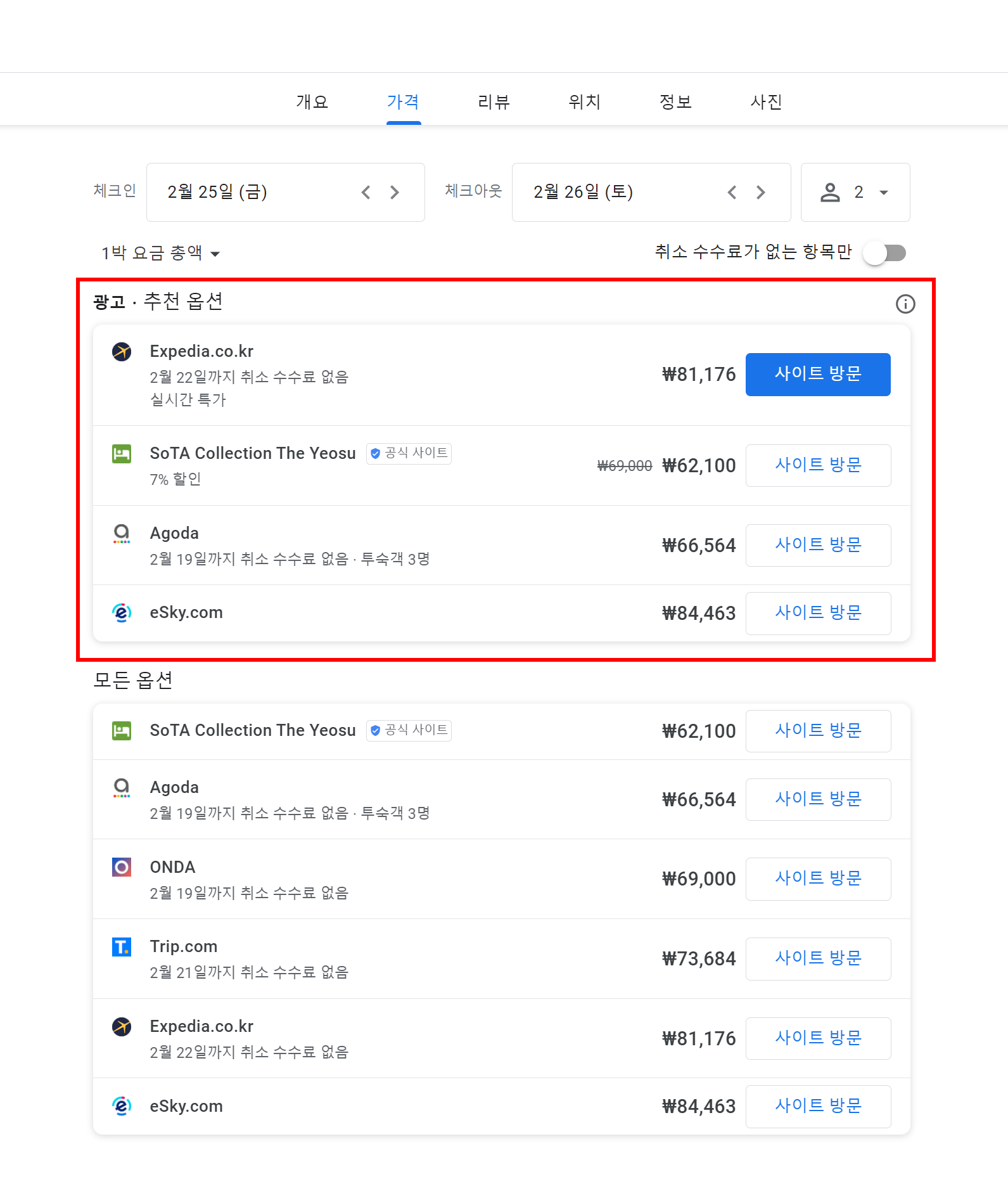The height and width of the screenshot is (1198, 1008).
Task: Click Expedia.co.kr name in sponsored options
Action: [x=201, y=351]
